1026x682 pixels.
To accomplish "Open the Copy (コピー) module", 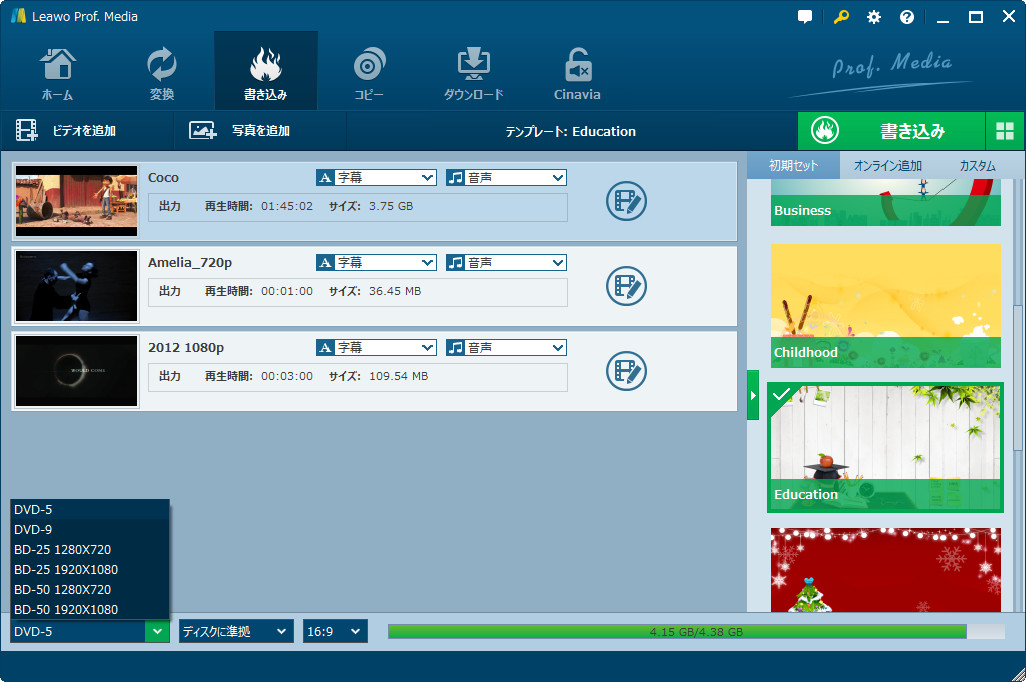I will (x=369, y=73).
